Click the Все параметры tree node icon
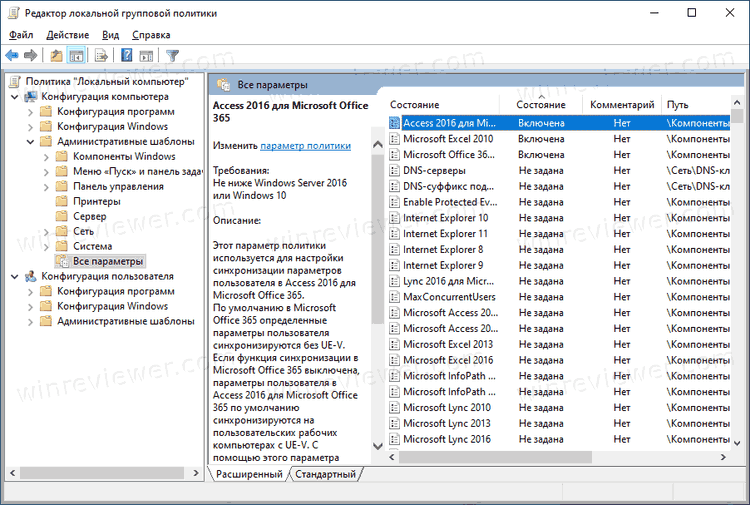 [x=62, y=261]
